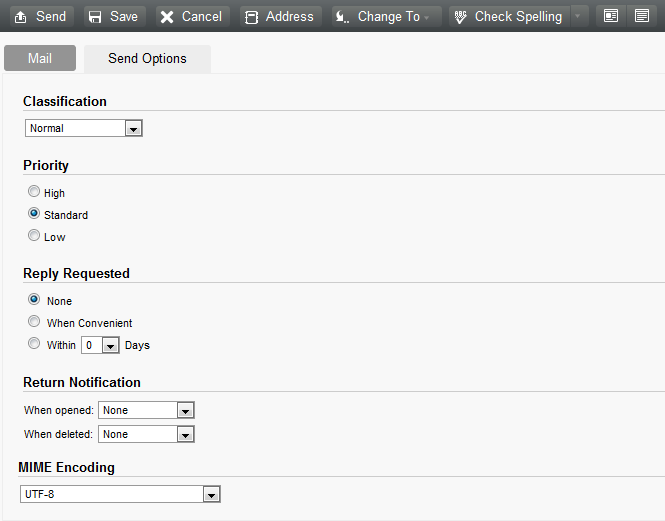Save the message with the Save button
Image resolution: width=665 pixels, height=521 pixels.
(112, 17)
